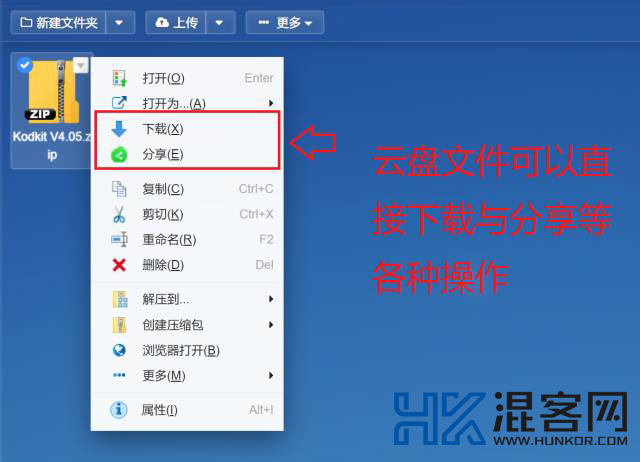Click the blue info properties icon

(119, 409)
